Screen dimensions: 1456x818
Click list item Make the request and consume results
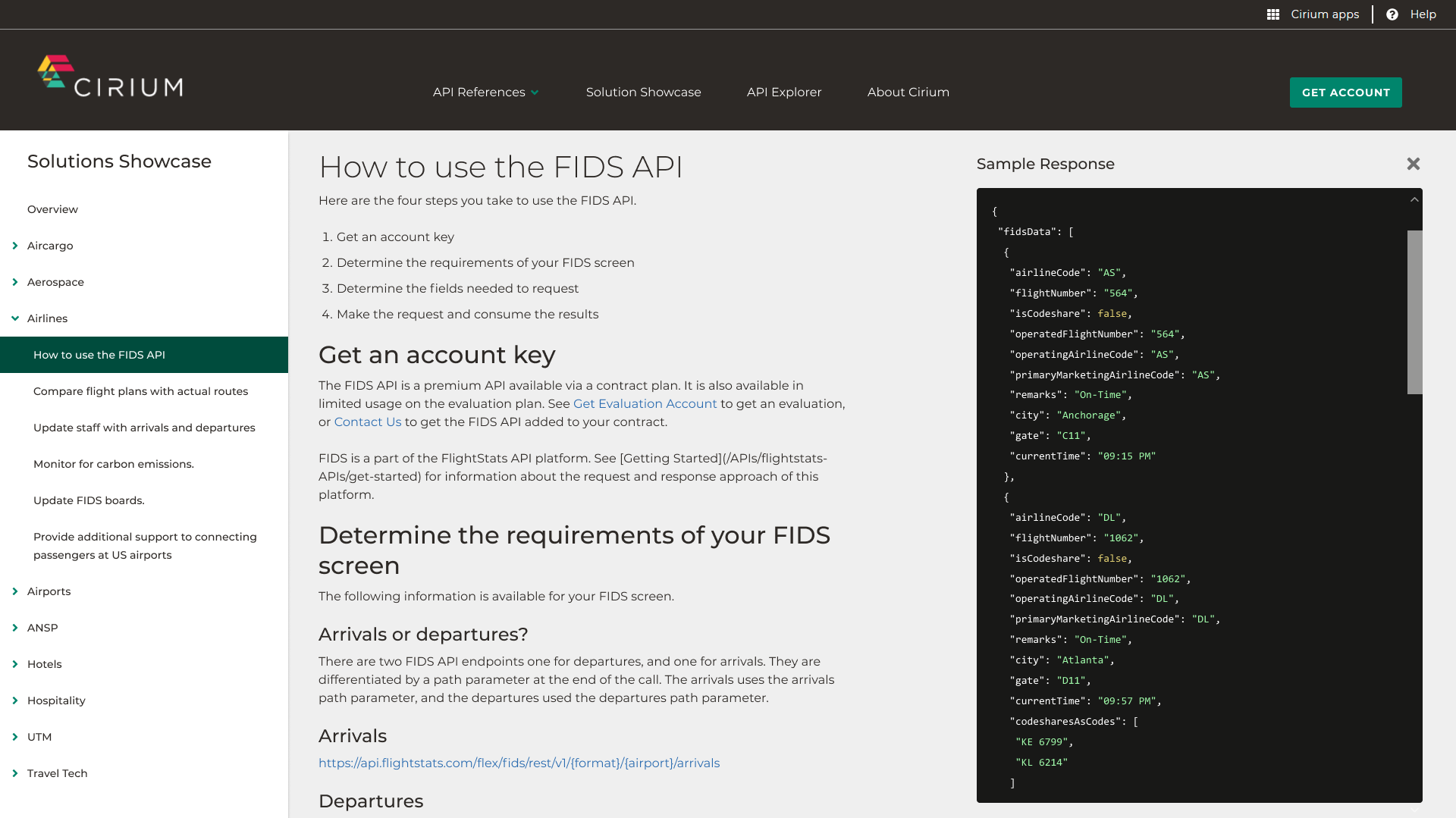tap(467, 314)
